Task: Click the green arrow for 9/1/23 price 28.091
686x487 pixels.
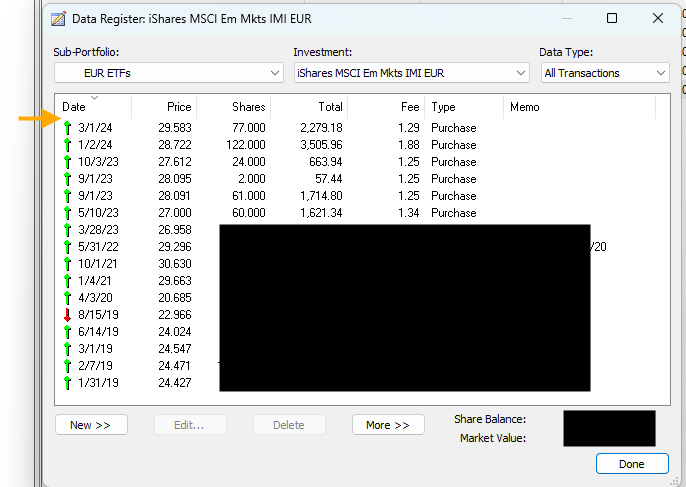Action: click(x=67, y=196)
